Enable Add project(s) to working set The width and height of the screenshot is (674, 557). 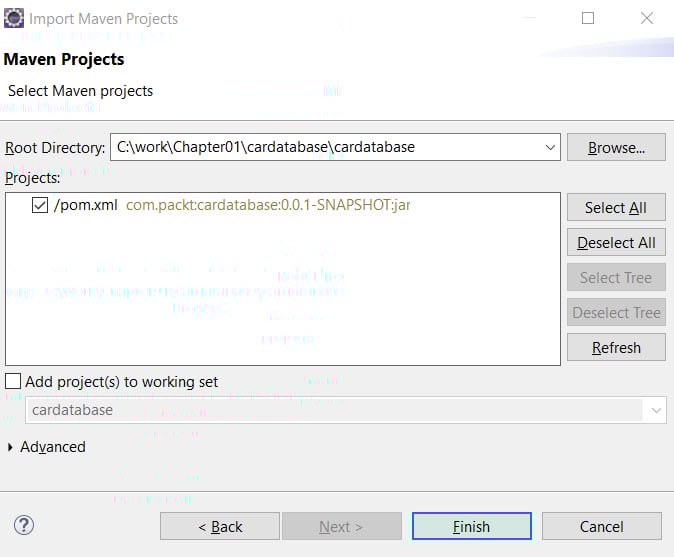point(13,381)
